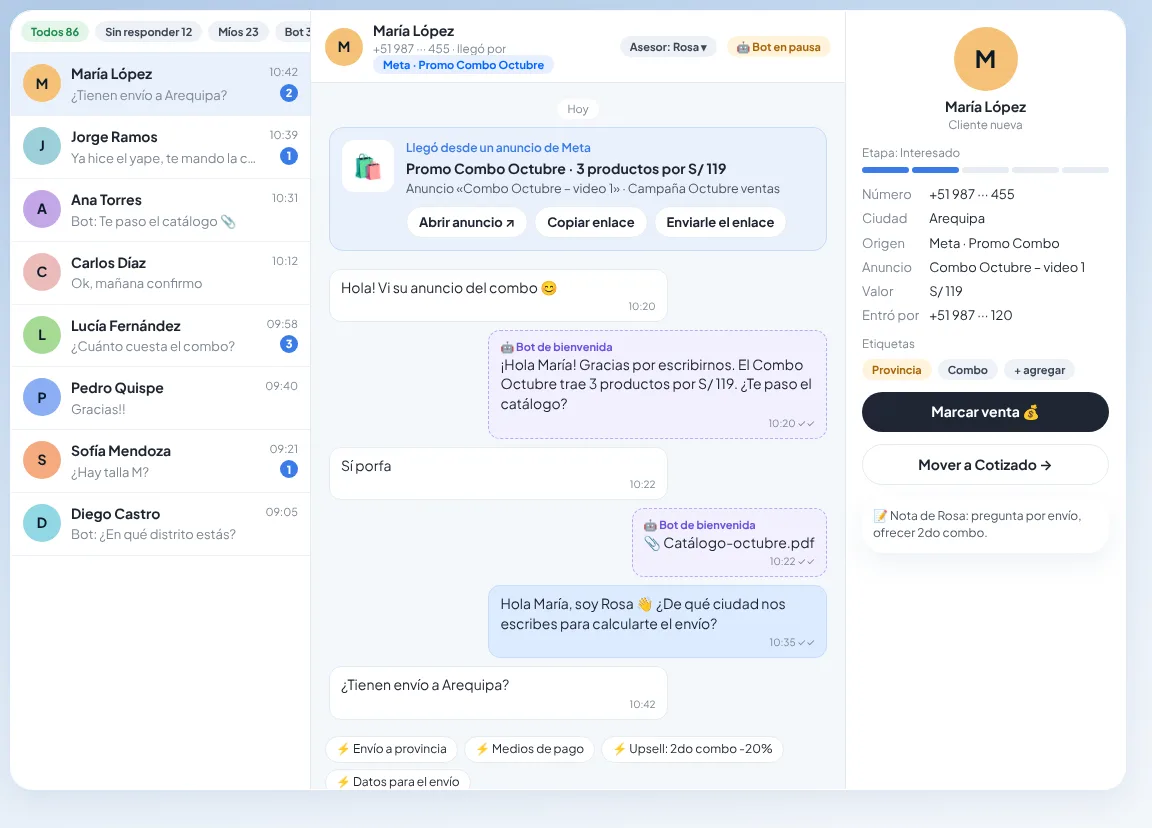
Task: Select the Todos 86 filter tab
Action: click(x=55, y=32)
